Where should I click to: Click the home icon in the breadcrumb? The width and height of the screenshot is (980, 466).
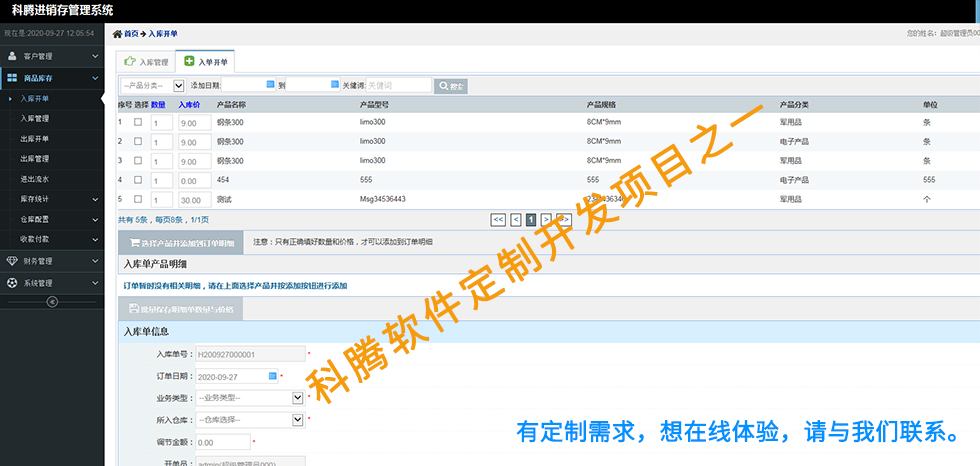[x=117, y=34]
